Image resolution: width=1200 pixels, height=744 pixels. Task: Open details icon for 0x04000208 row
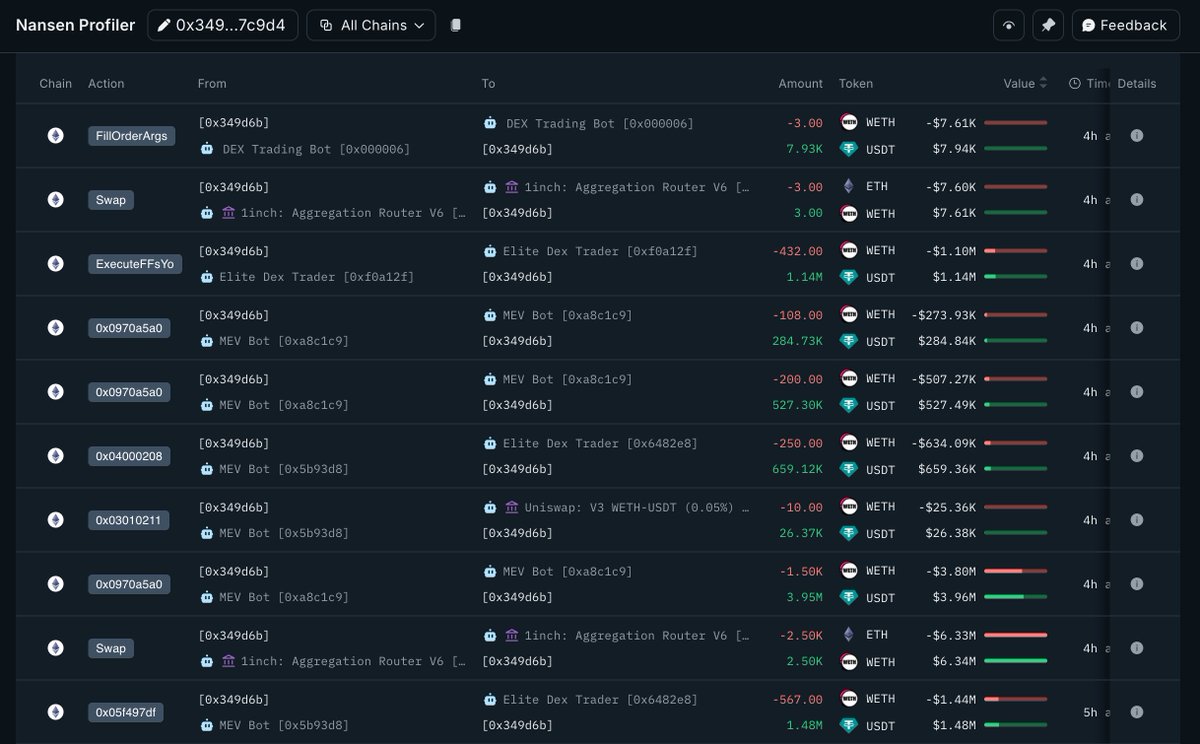coord(1137,456)
